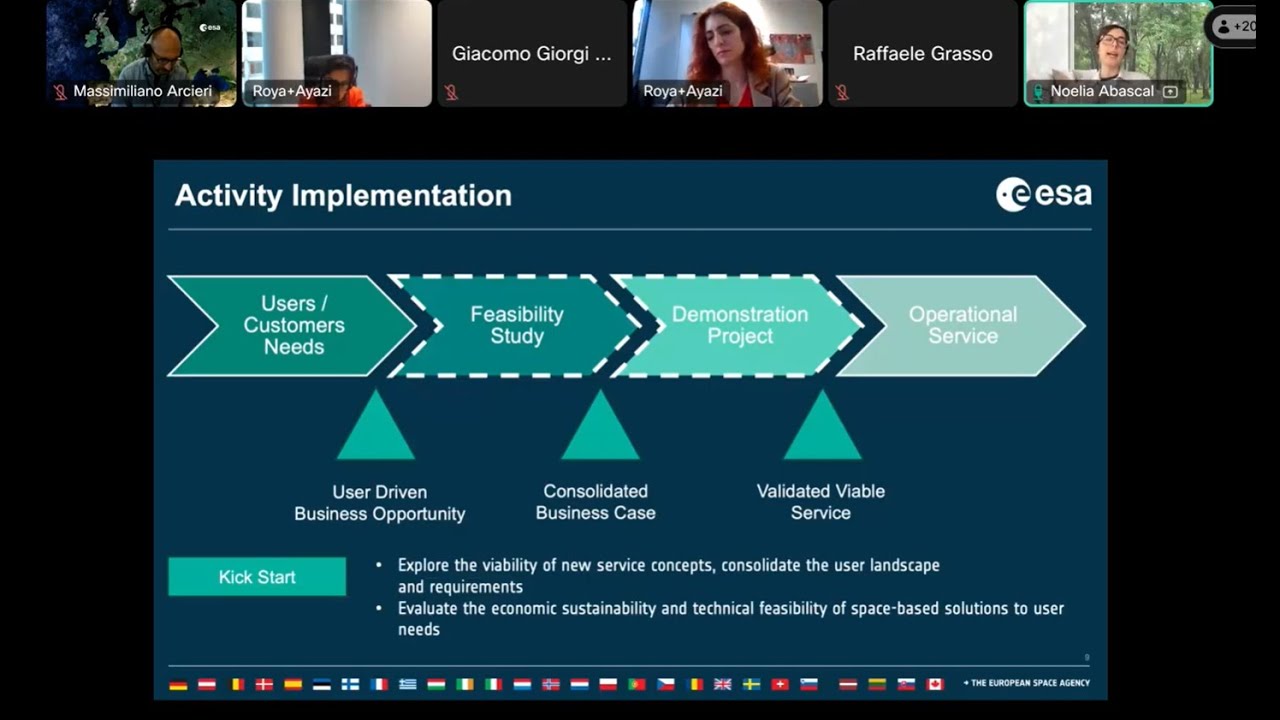This screenshot has width=1280, height=720.
Task: Click triangle above Consolidated Business Case
Action: pyautogui.click(x=600, y=426)
